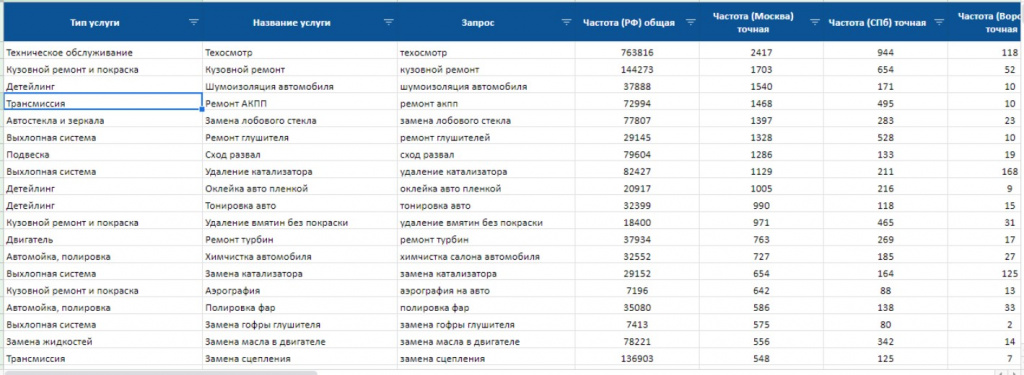Select the SPb frequency value 88
Viewport: 1024px width, 375px height.
click(x=885, y=290)
